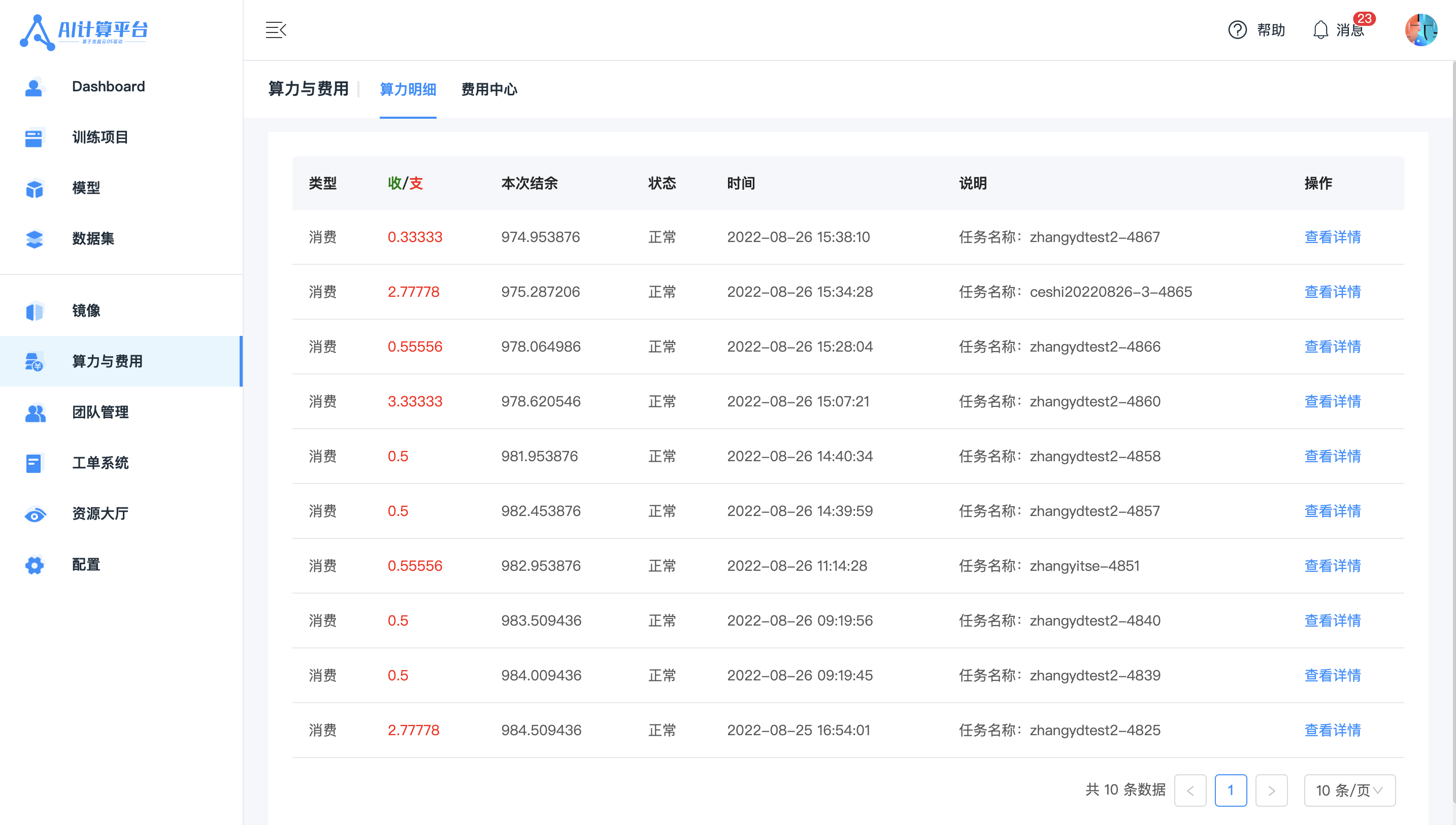Click the red 23 messages badge
The width and height of the screenshot is (1456, 825).
click(1364, 19)
